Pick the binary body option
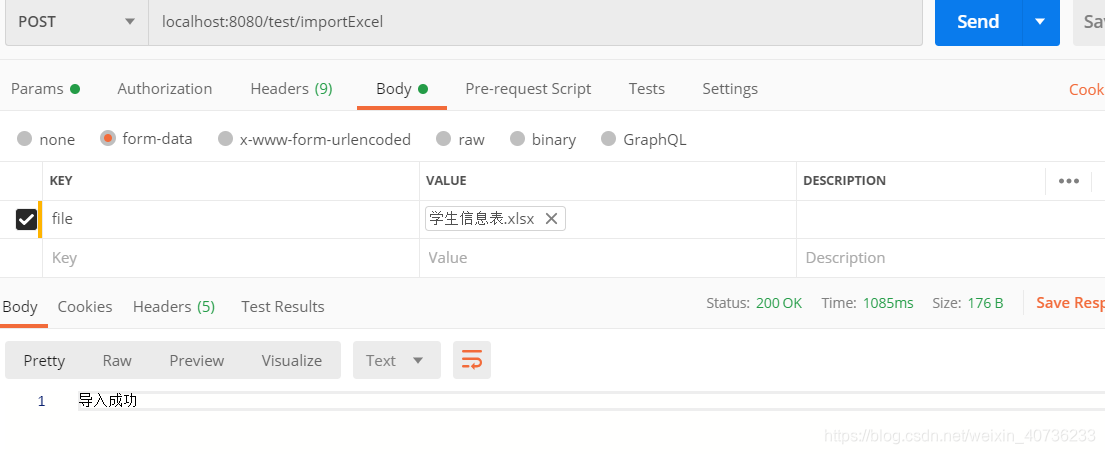 pyautogui.click(x=518, y=140)
